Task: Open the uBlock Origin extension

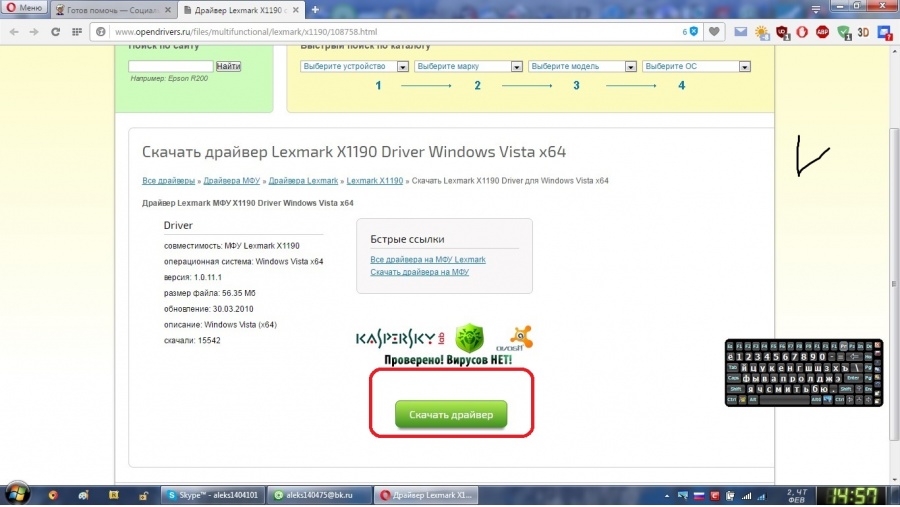Action: (782, 33)
